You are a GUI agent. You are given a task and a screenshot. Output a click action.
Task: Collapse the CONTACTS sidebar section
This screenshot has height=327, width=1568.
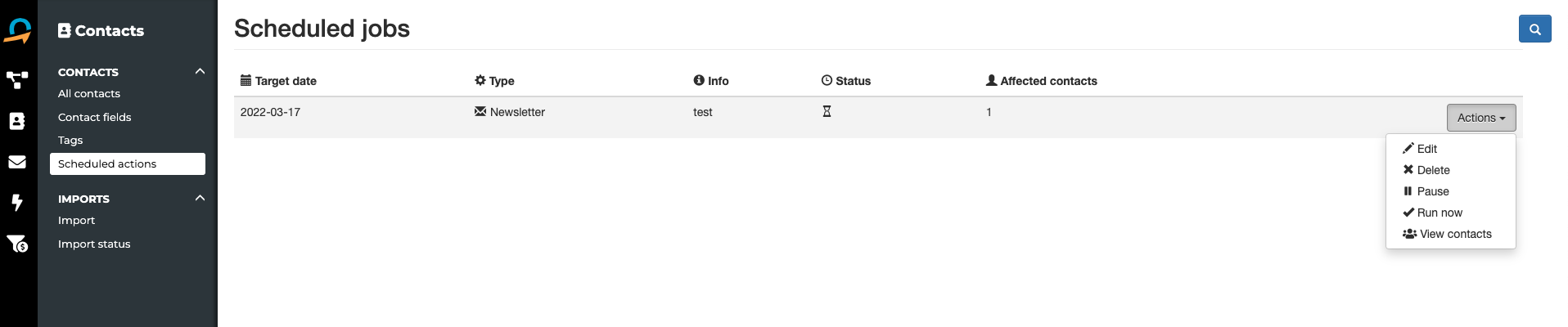point(200,71)
